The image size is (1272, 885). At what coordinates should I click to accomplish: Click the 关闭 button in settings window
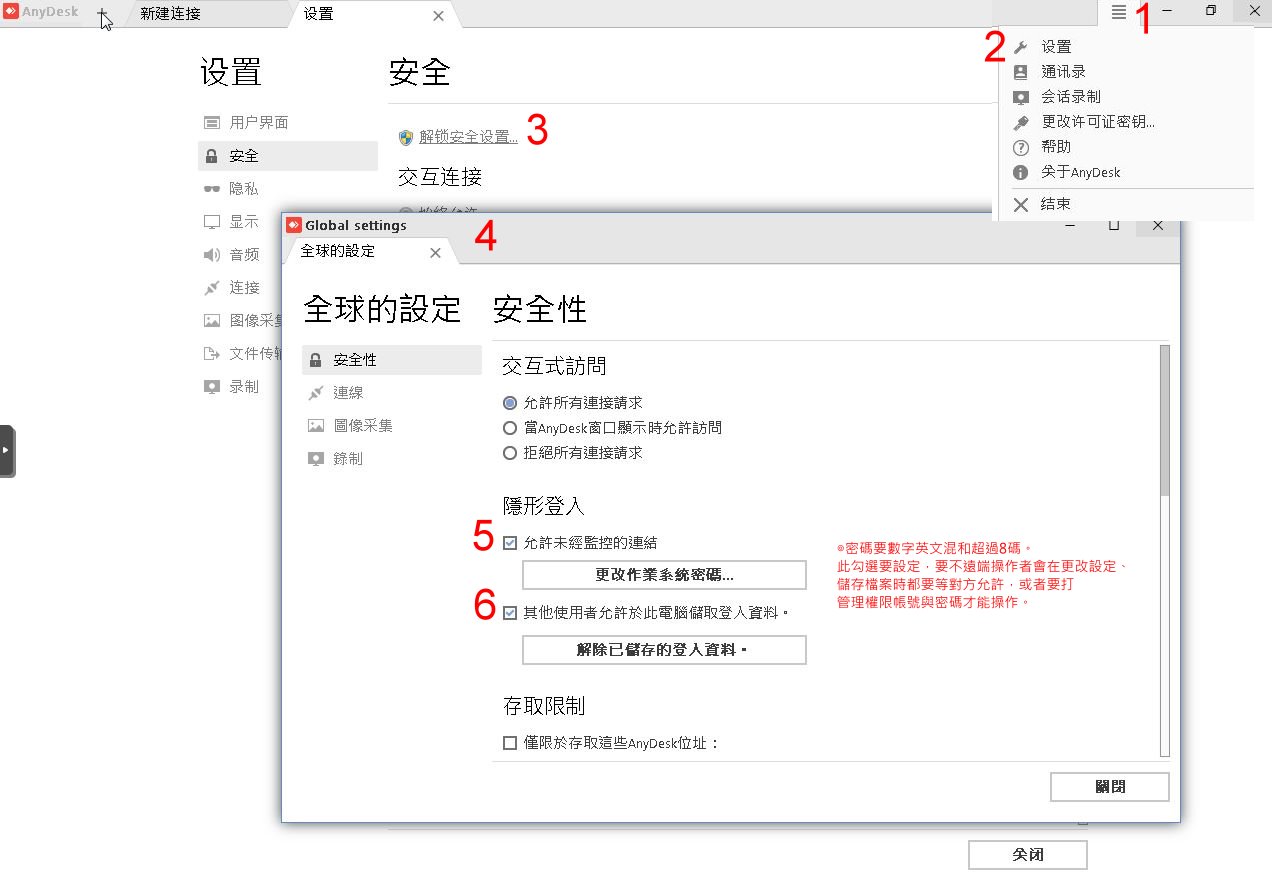coord(1027,855)
